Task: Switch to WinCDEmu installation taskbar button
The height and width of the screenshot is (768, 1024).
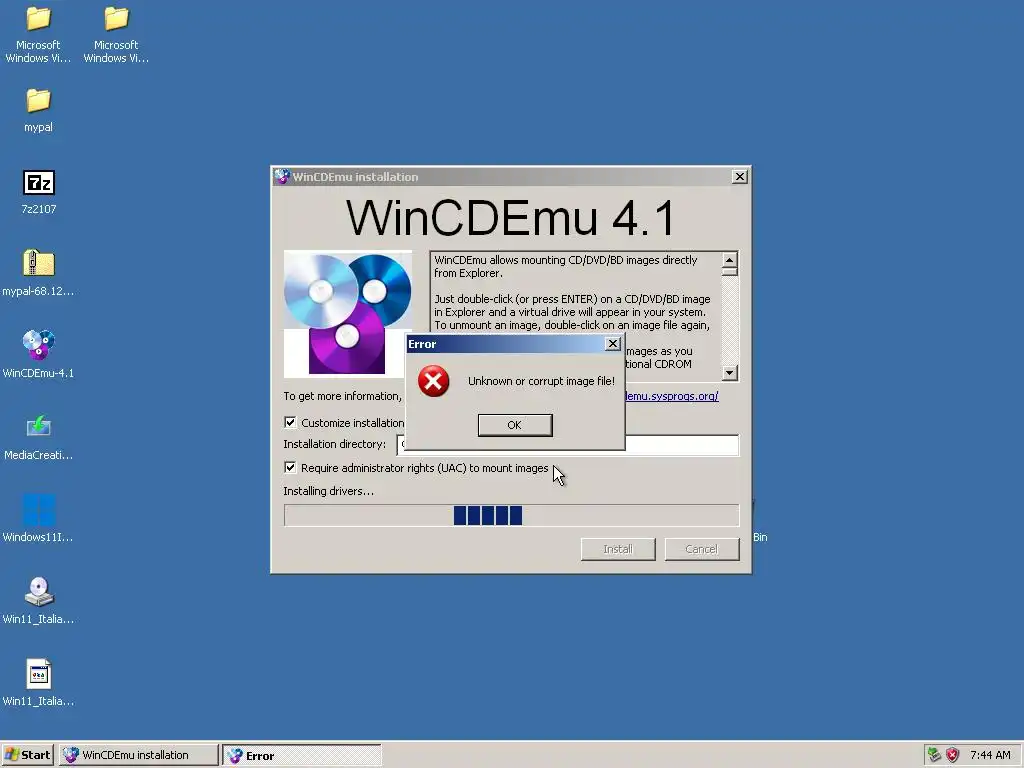Action: click(138, 755)
